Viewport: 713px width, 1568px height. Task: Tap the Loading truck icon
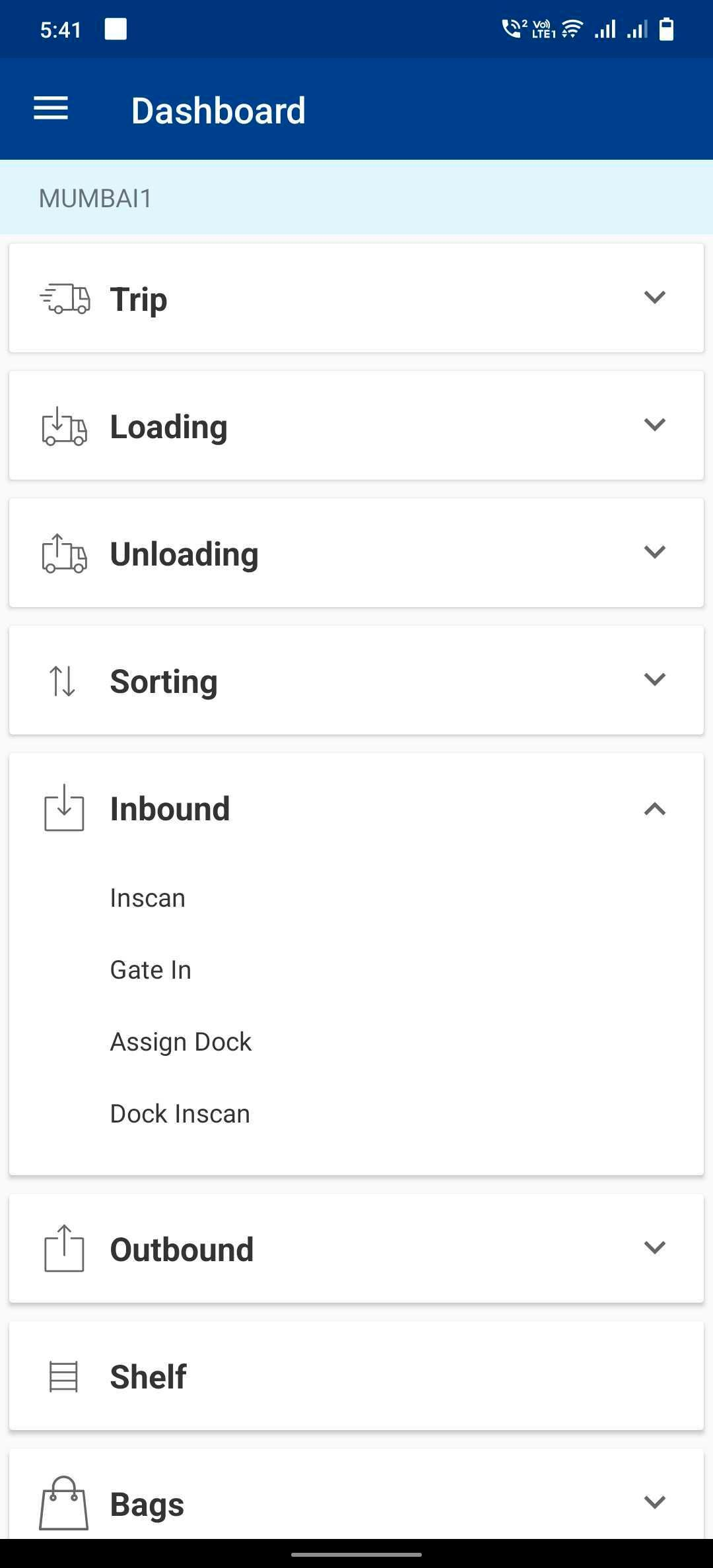point(64,426)
